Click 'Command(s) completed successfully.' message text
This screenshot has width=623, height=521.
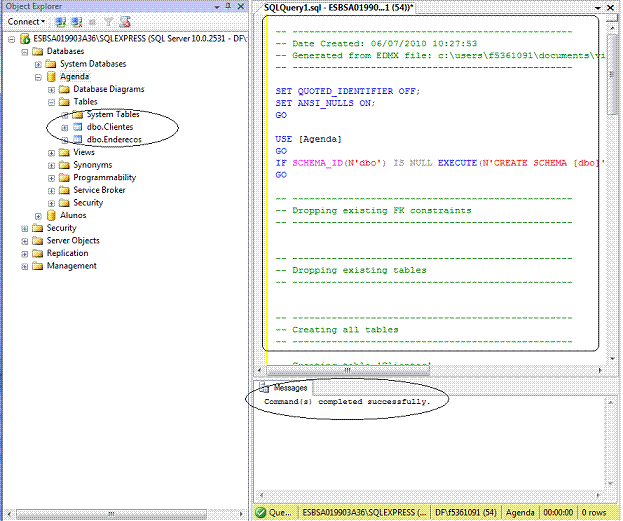pos(347,402)
